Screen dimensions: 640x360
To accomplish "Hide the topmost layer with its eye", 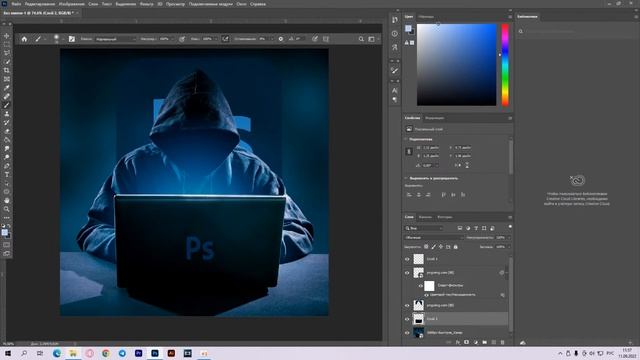I will [x=407, y=259].
